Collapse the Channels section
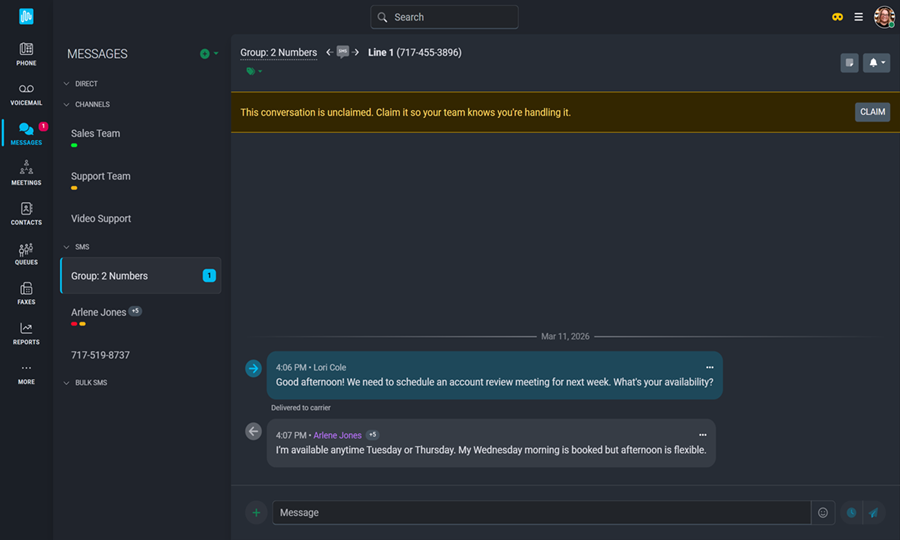Screen dimensions: 900x540 pos(67,104)
